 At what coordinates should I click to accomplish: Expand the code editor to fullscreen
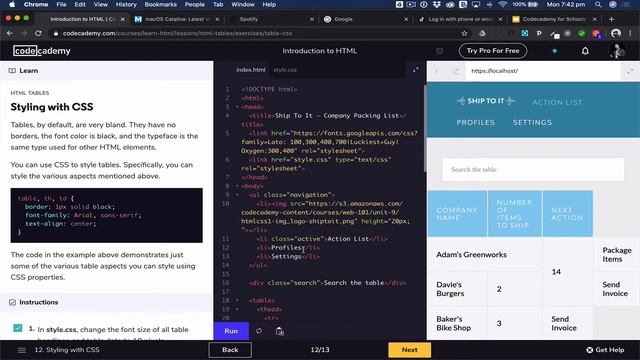tap(416, 70)
